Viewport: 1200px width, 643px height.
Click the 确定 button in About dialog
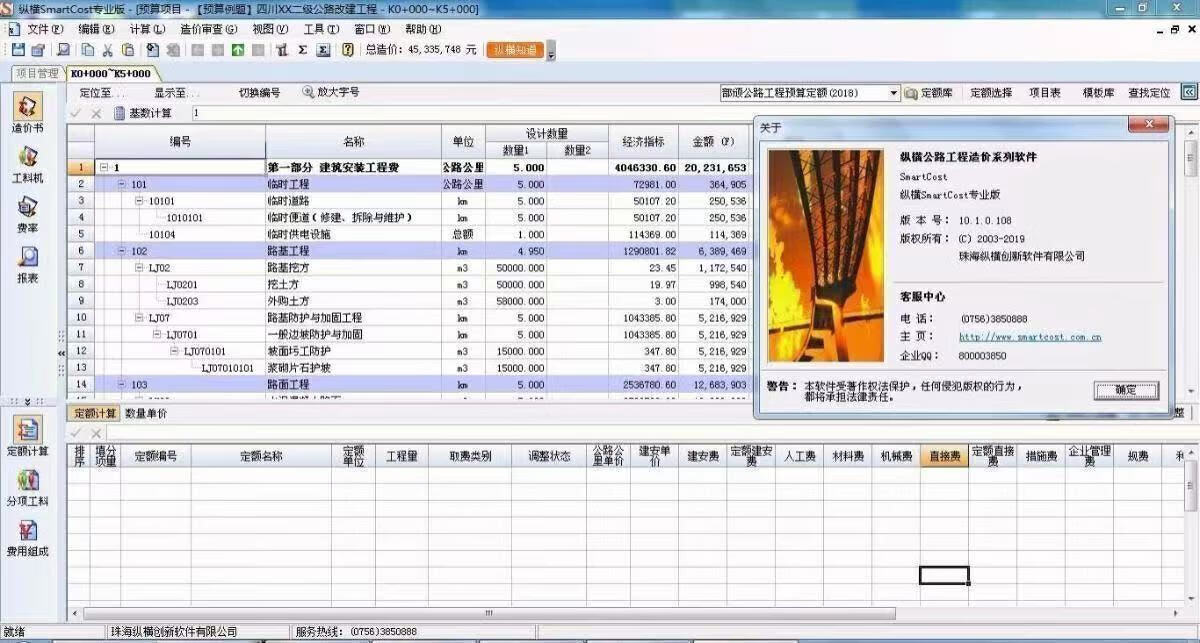1125,390
